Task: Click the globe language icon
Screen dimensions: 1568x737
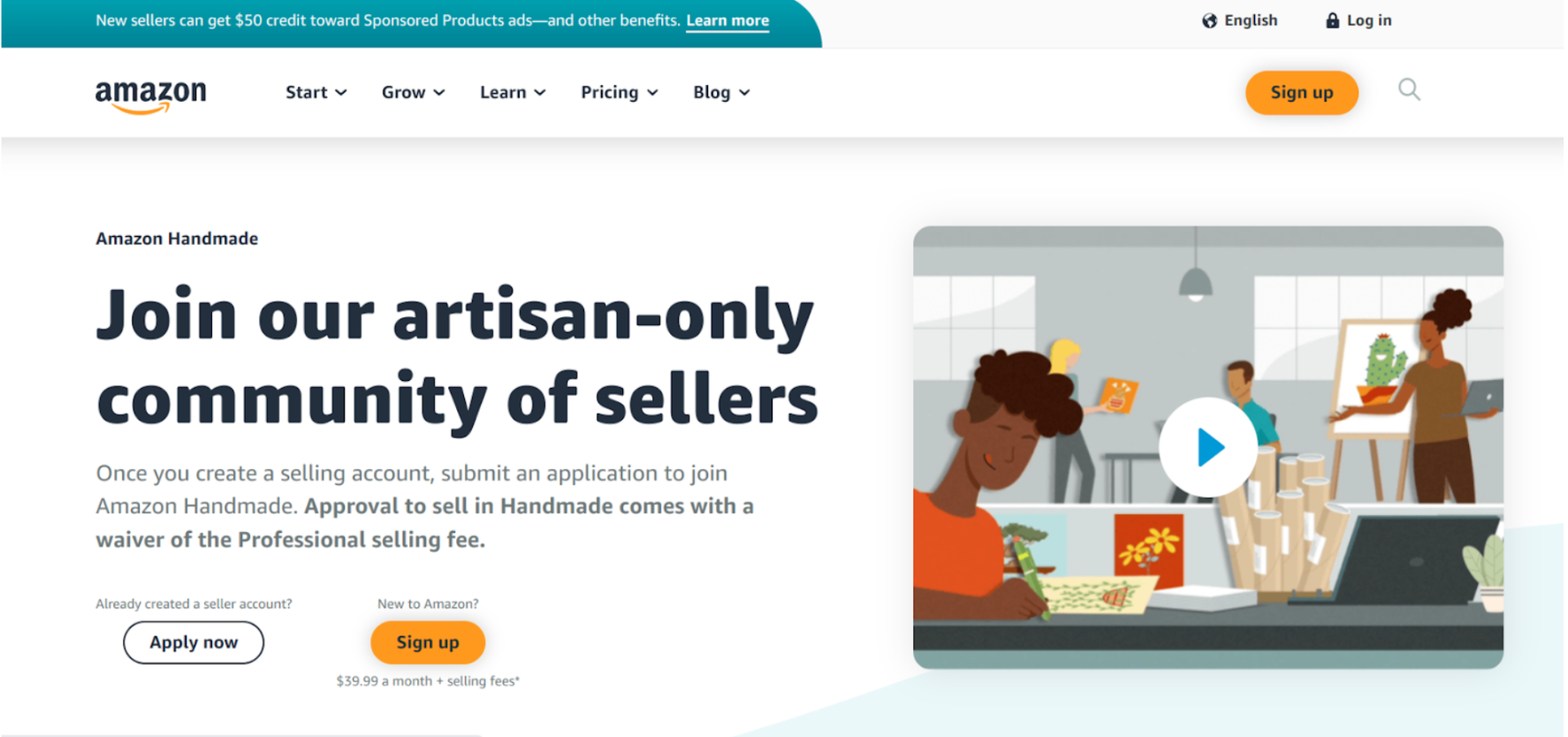Action: tap(1209, 20)
